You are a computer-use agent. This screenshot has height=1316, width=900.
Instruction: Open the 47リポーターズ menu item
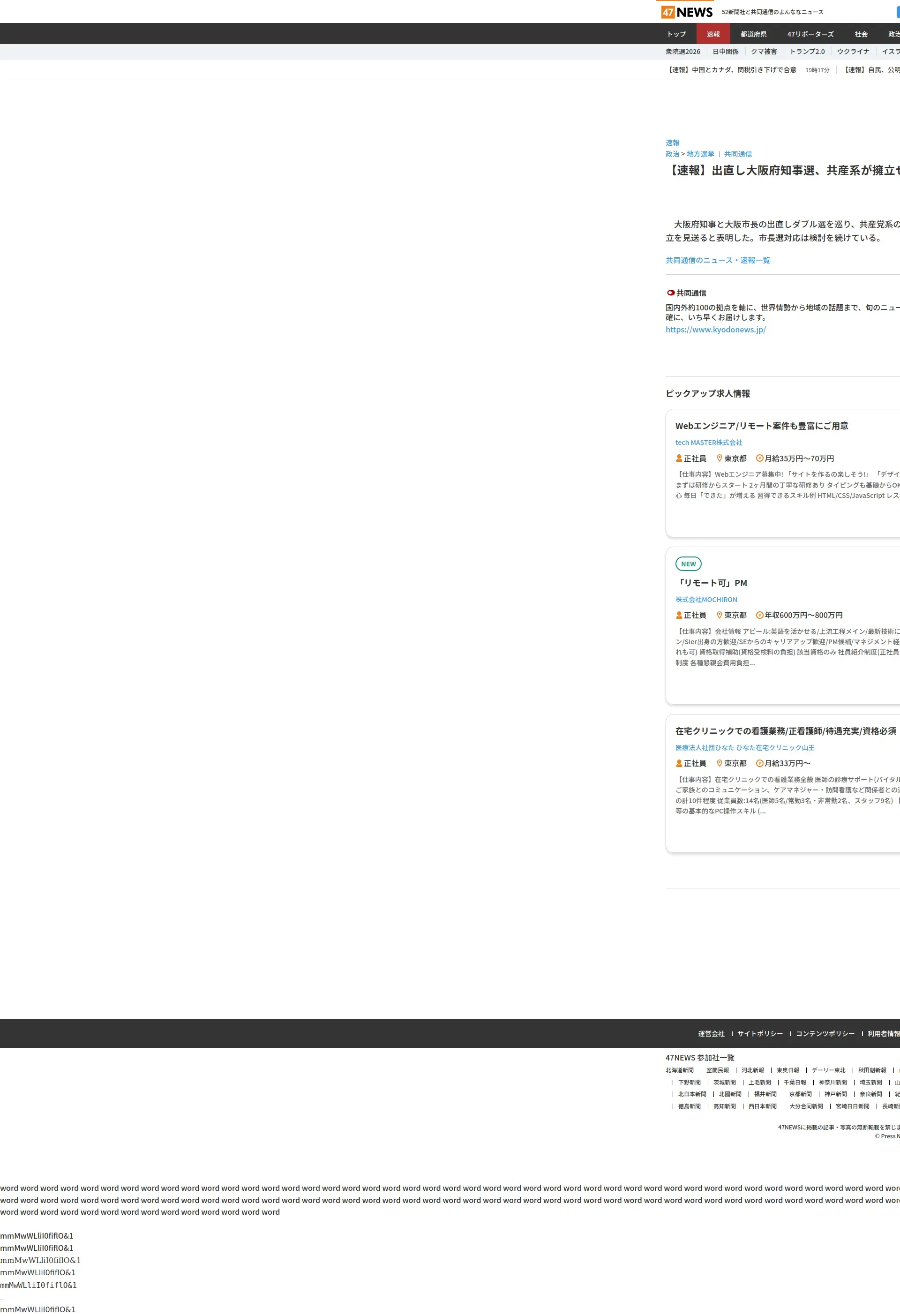pyautogui.click(x=810, y=34)
